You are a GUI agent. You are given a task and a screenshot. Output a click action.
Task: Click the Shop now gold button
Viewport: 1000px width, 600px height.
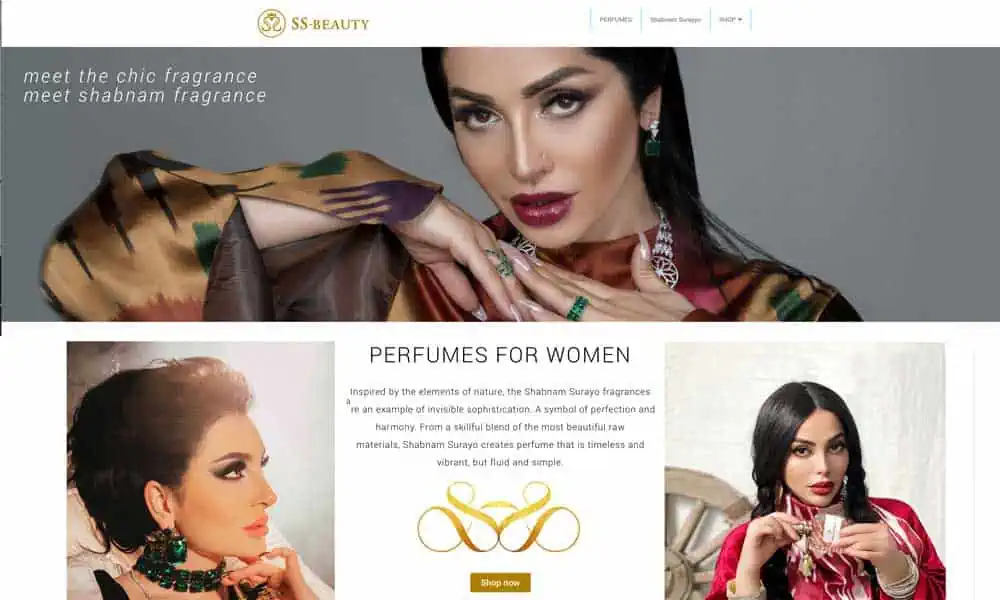[x=500, y=582]
